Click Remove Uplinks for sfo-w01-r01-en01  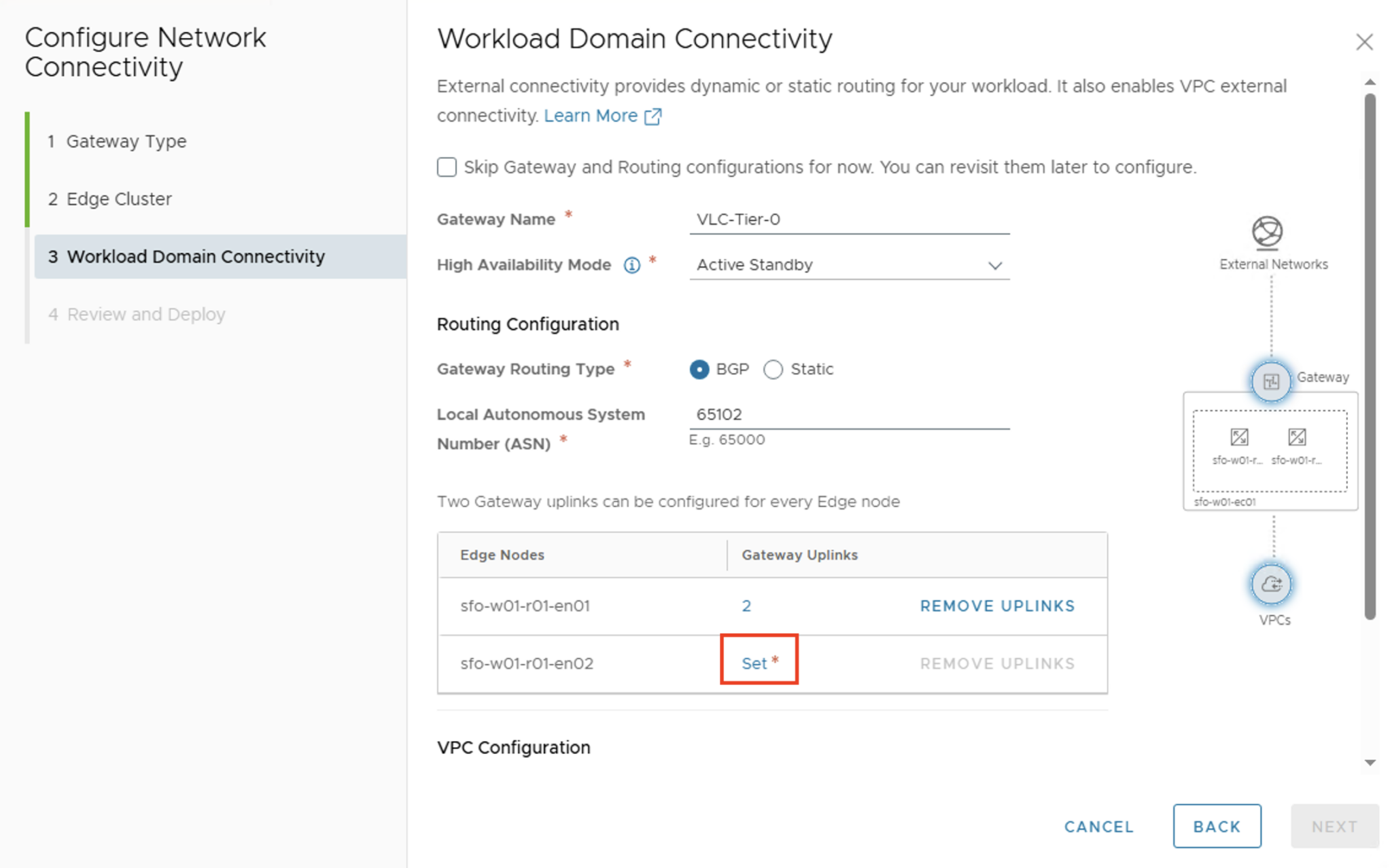pos(997,606)
